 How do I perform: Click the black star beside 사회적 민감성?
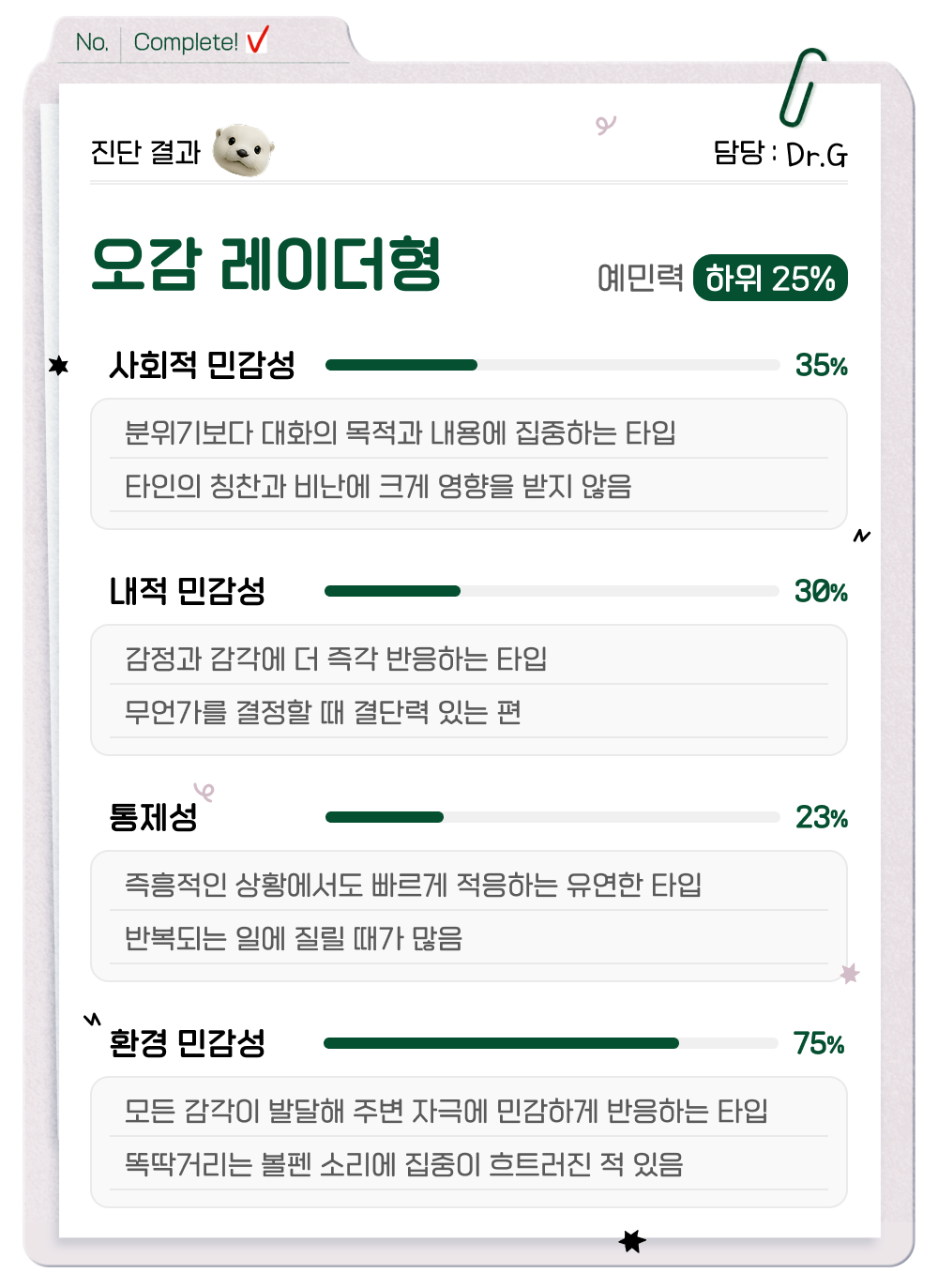click(x=59, y=365)
